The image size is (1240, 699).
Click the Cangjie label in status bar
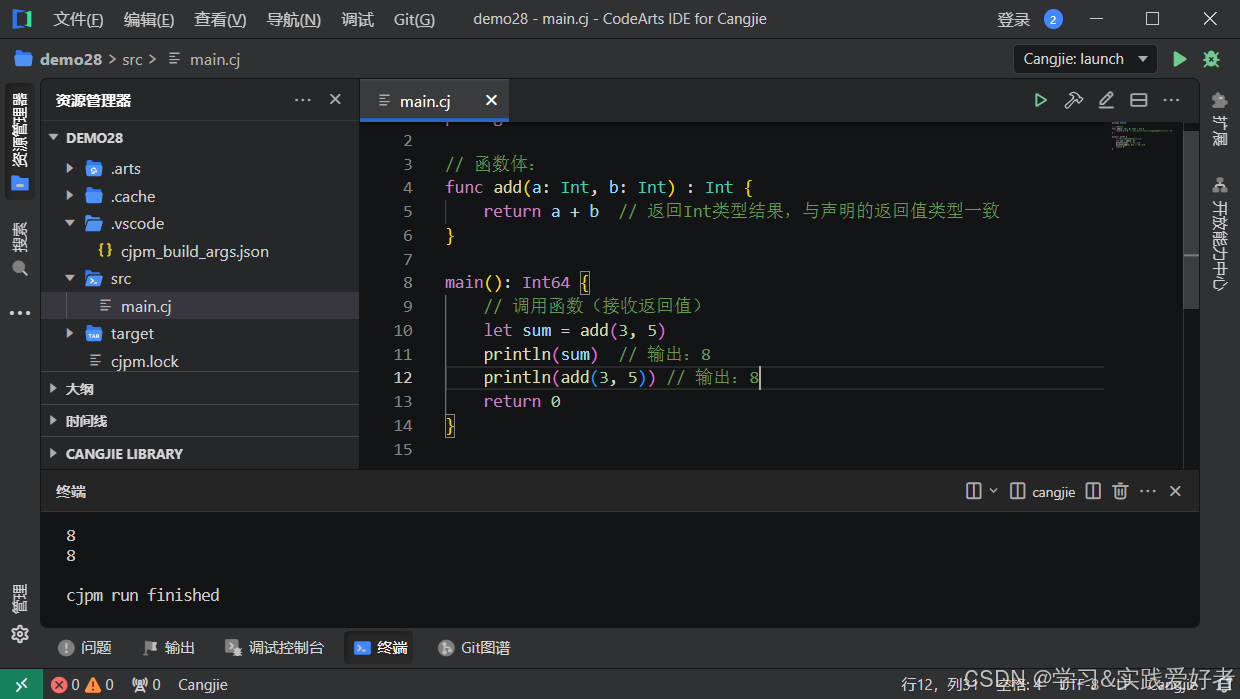203,685
